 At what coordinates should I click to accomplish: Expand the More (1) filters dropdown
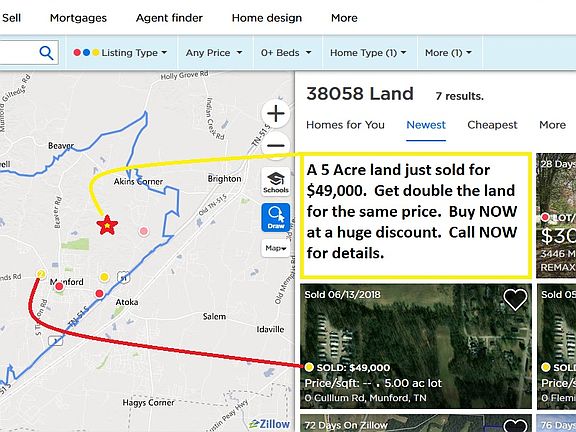pos(448,53)
